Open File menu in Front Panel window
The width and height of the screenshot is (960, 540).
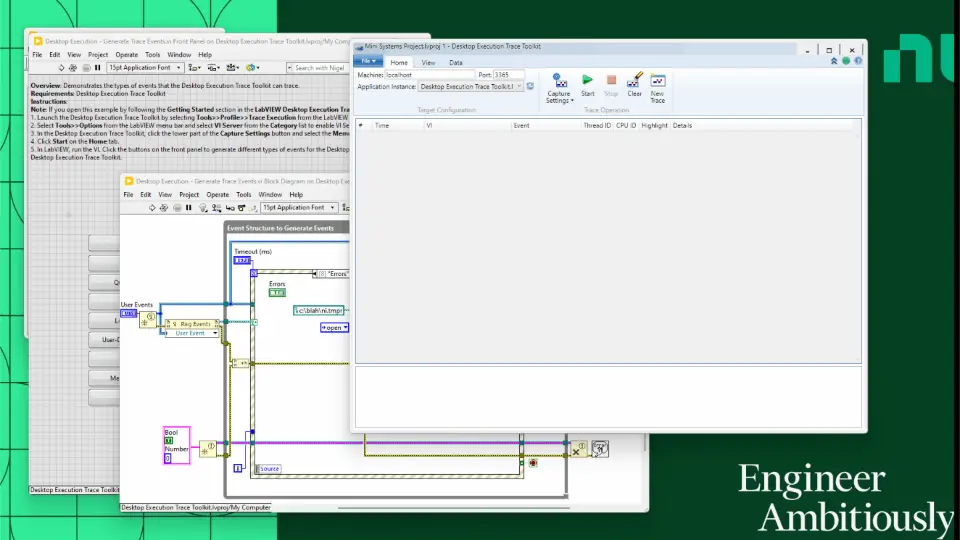pyautogui.click(x=37, y=54)
